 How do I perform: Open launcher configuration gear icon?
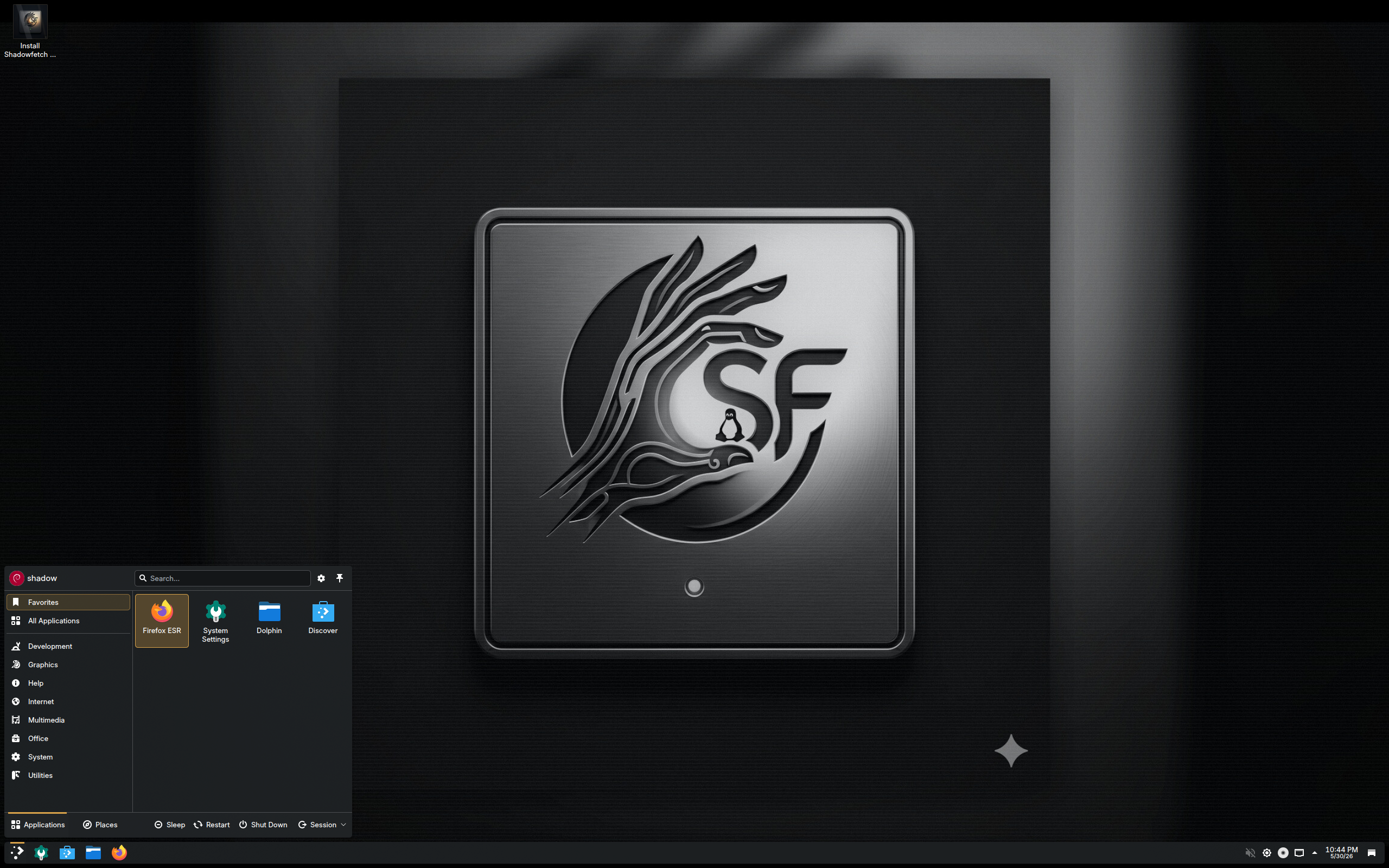click(321, 578)
